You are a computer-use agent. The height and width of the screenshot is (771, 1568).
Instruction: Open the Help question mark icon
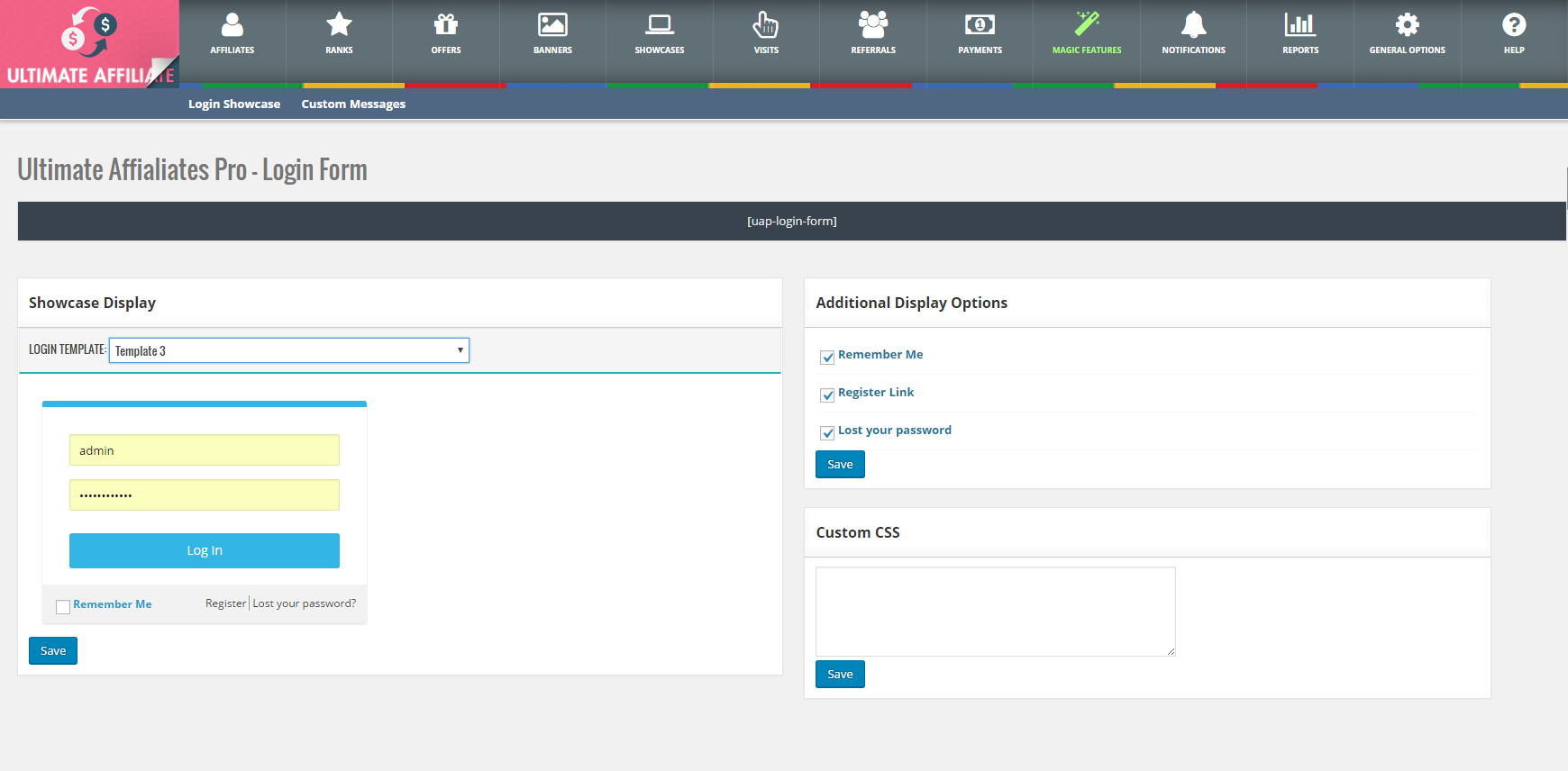click(x=1514, y=24)
